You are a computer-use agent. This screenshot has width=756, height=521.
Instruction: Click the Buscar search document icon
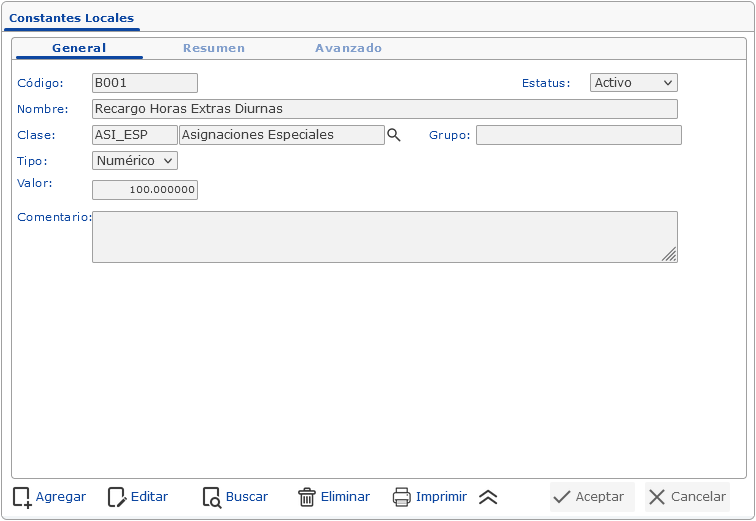(x=211, y=497)
